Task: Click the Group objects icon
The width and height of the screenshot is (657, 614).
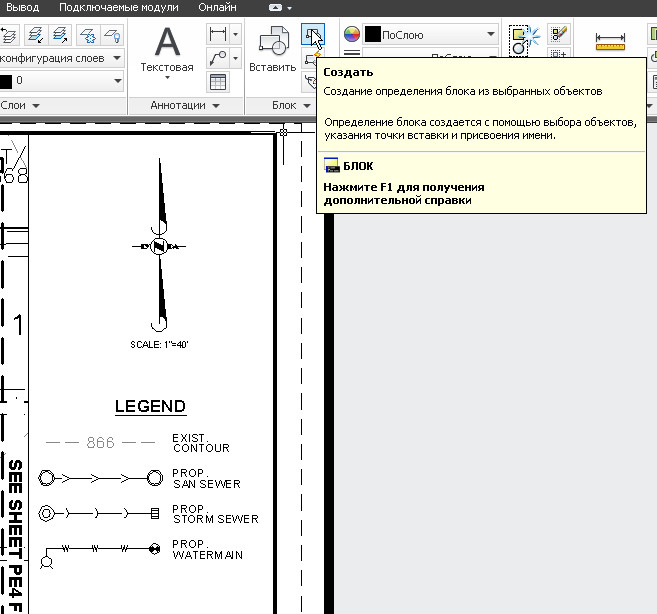Action: [522, 40]
